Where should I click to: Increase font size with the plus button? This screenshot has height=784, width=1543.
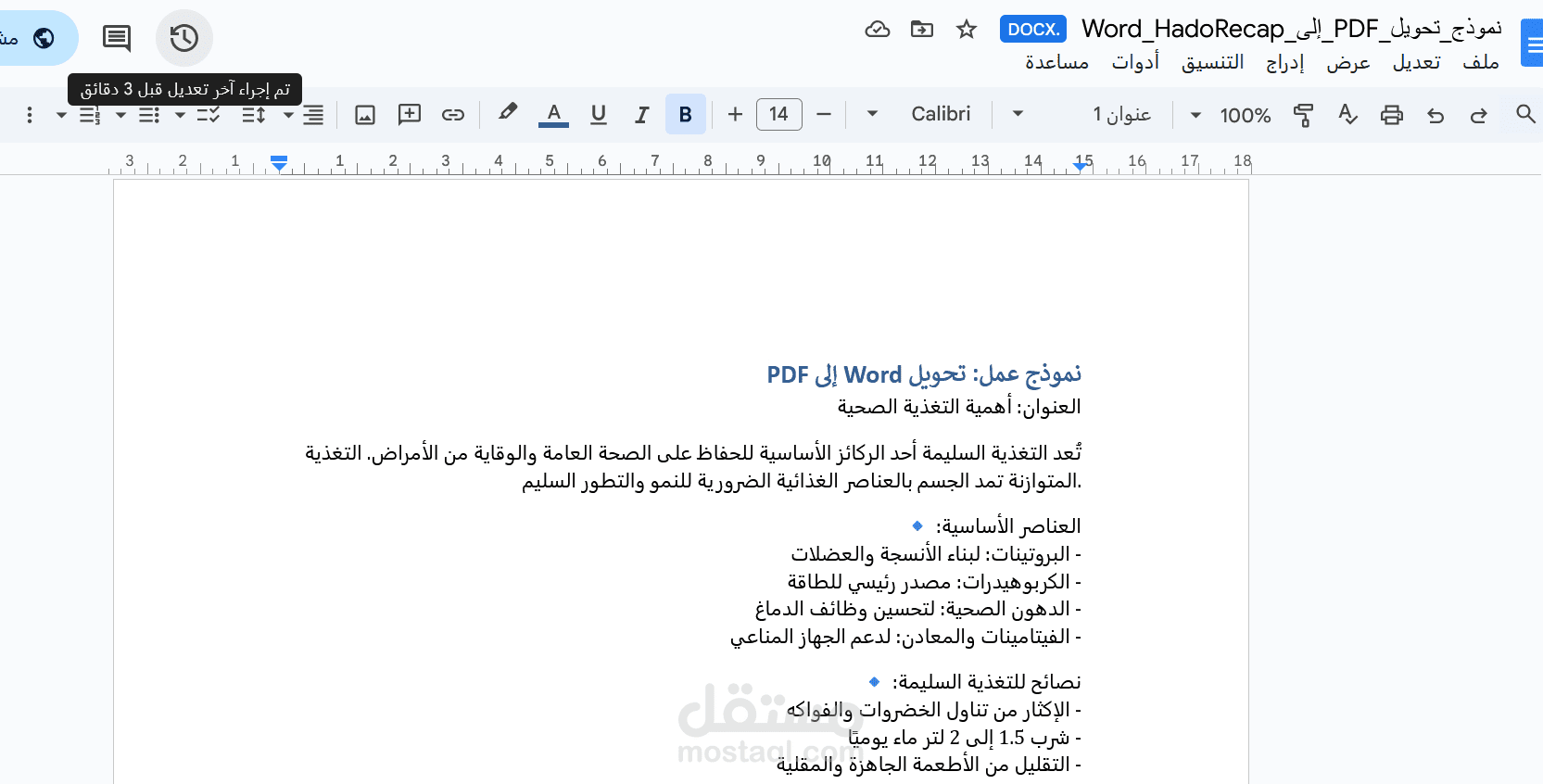735,114
